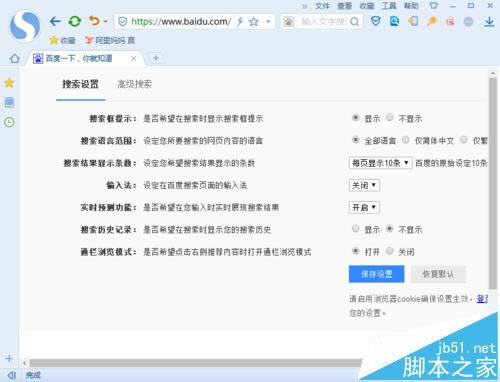The image size is (500, 382).
Task: Open the 实时预测功能 开启 dropdown
Action: [x=364, y=208]
